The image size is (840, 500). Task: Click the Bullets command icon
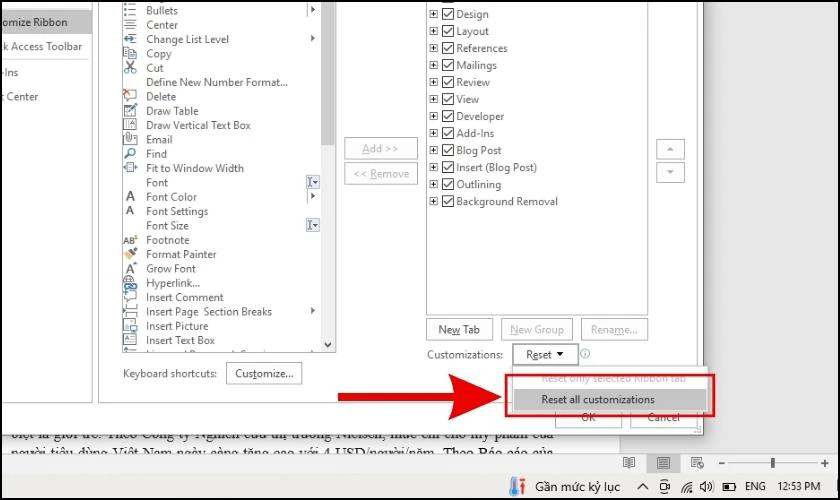point(130,10)
